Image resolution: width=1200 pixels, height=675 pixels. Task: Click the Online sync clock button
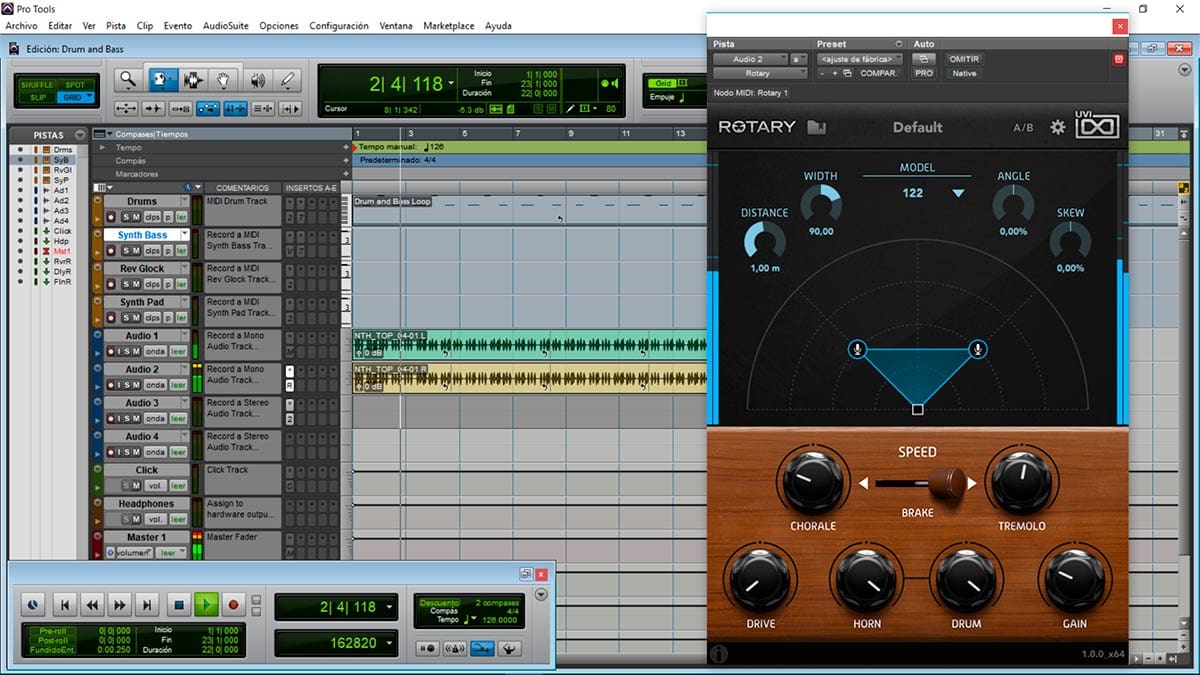tap(32, 604)
